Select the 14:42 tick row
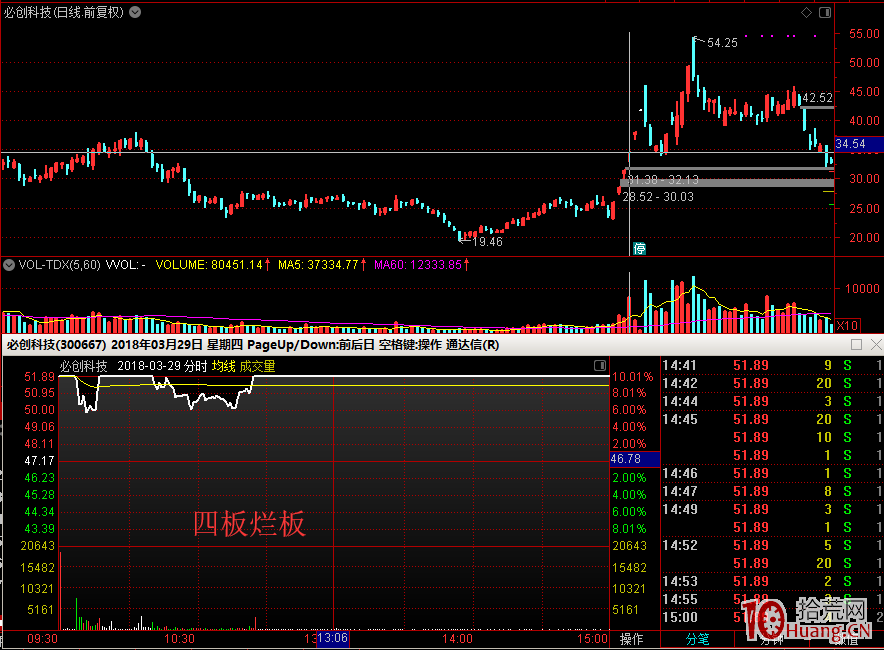This screenshot has width=884, height=650. [x=772, y=383]
